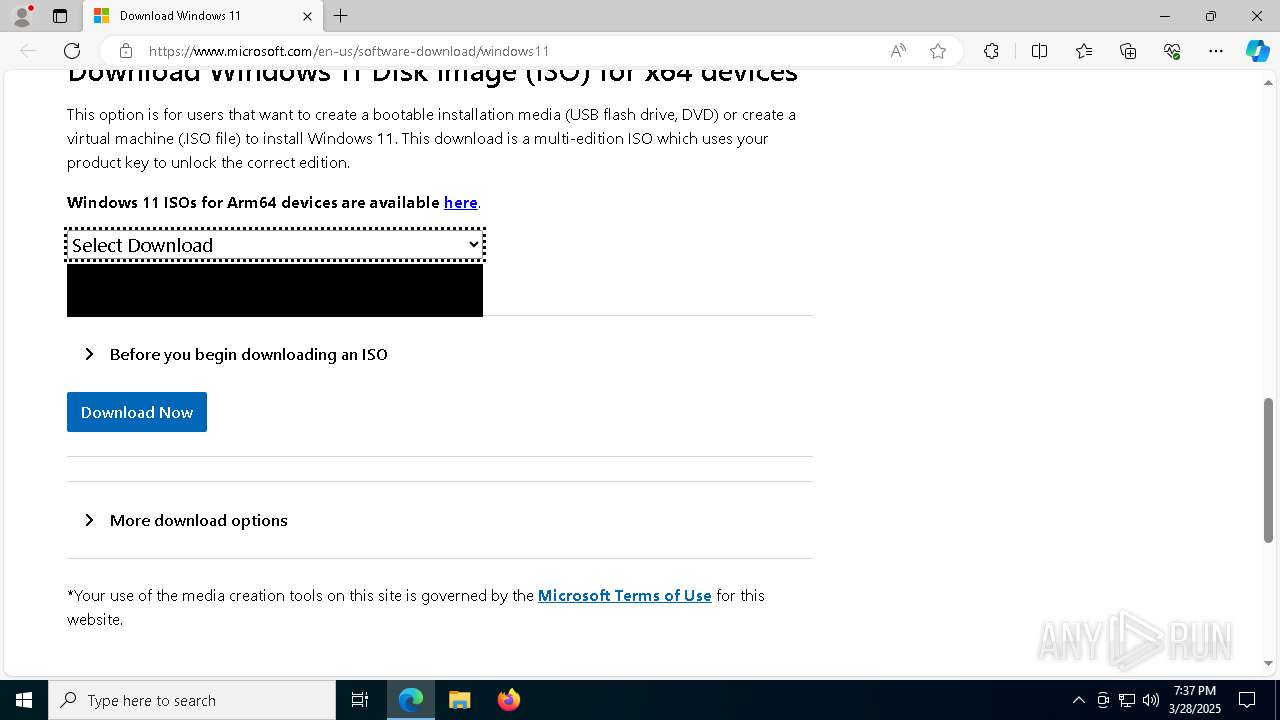Viewport: 1280px width, 720px height.
Task: Click the Download Now button
Action: tap(137, 412)
